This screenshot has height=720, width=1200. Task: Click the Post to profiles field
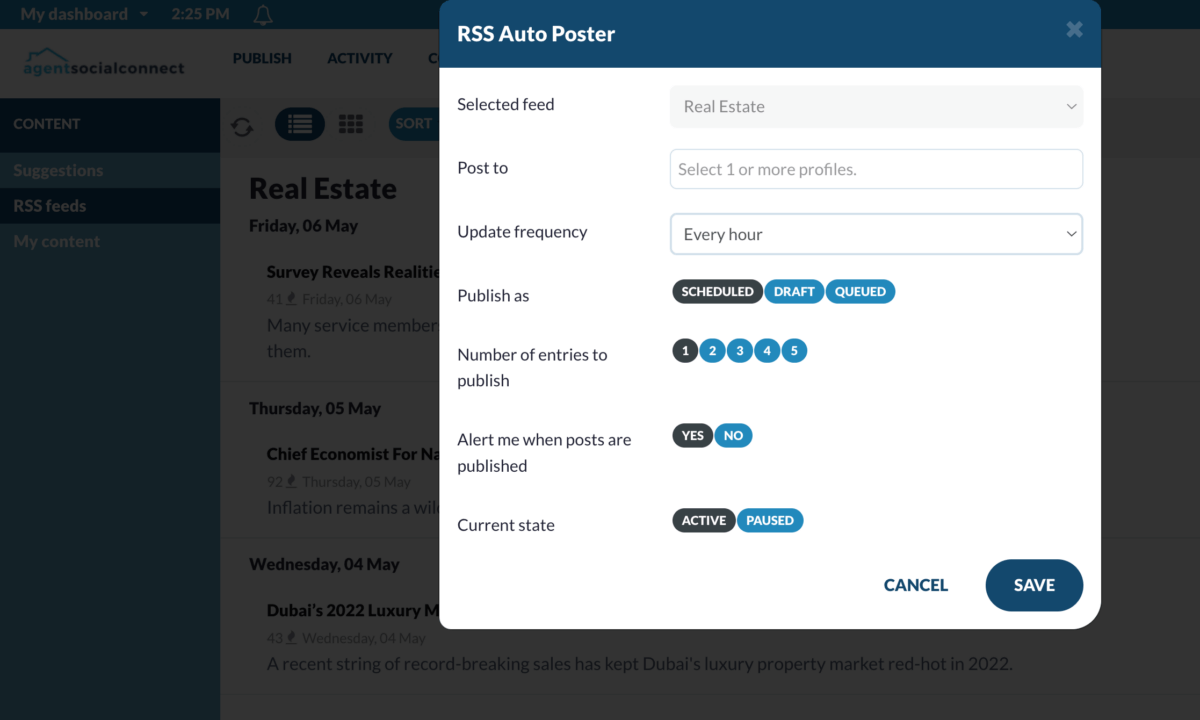click(x=876, y=169)
